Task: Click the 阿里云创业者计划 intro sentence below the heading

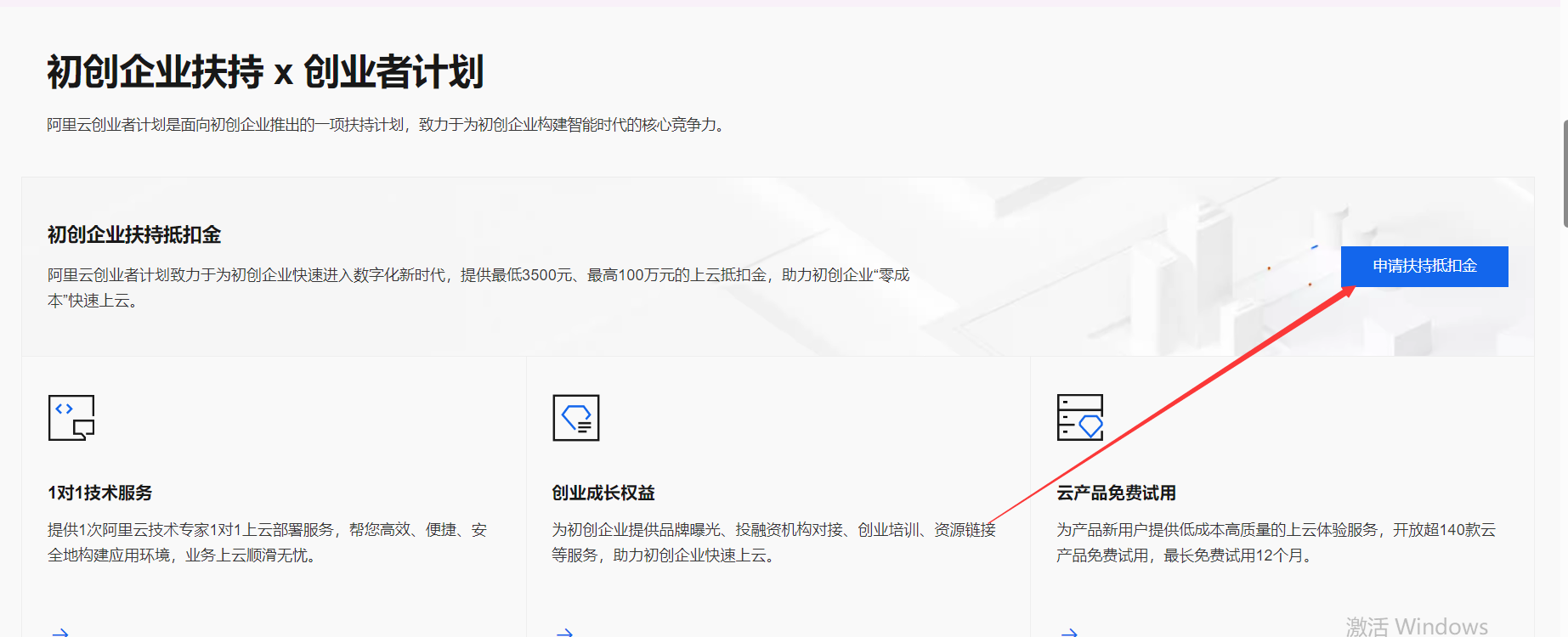Action: (x=387, y=125)
